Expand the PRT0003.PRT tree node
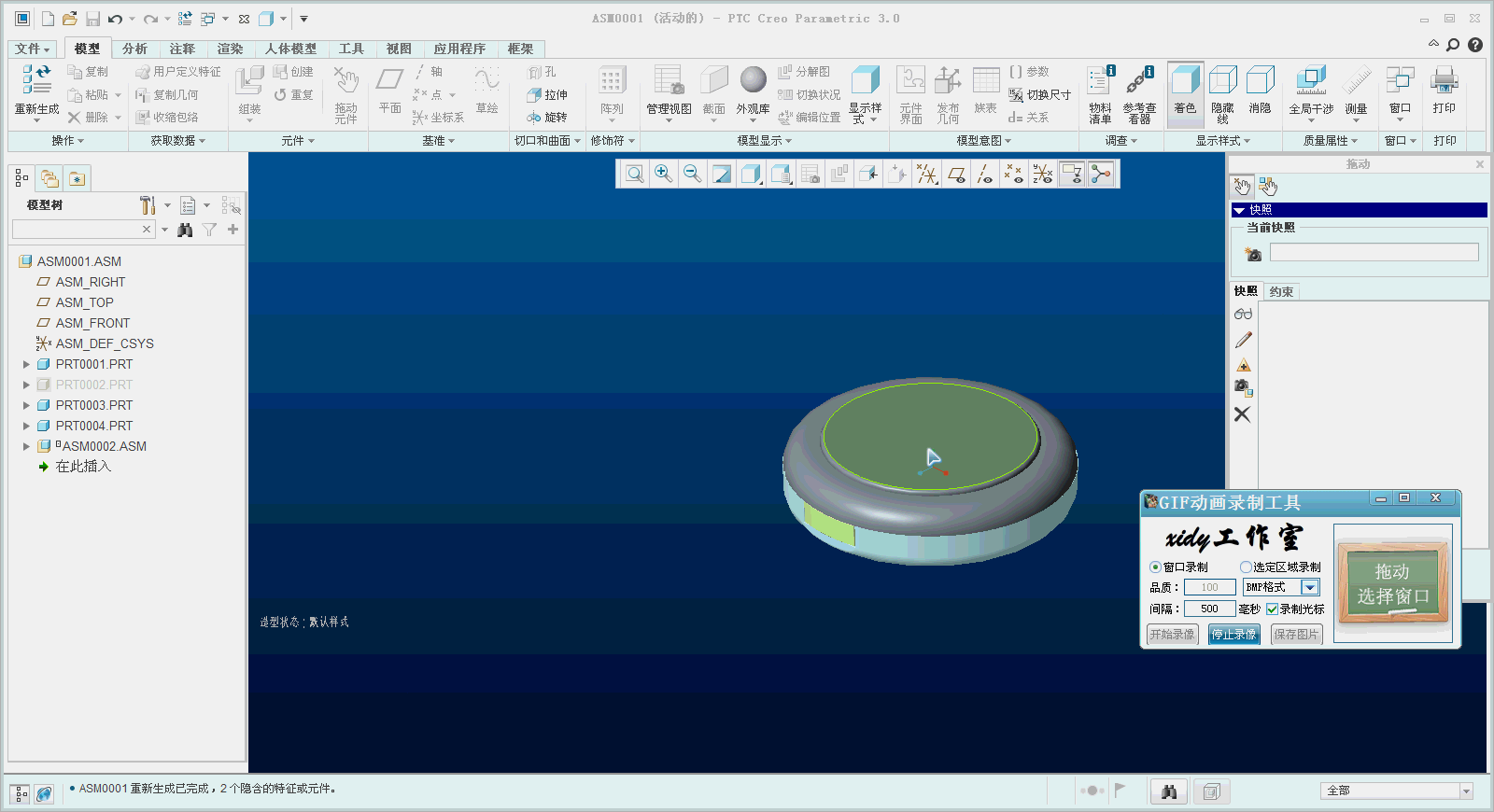1494x812 pixels. (x=26, y=405)
